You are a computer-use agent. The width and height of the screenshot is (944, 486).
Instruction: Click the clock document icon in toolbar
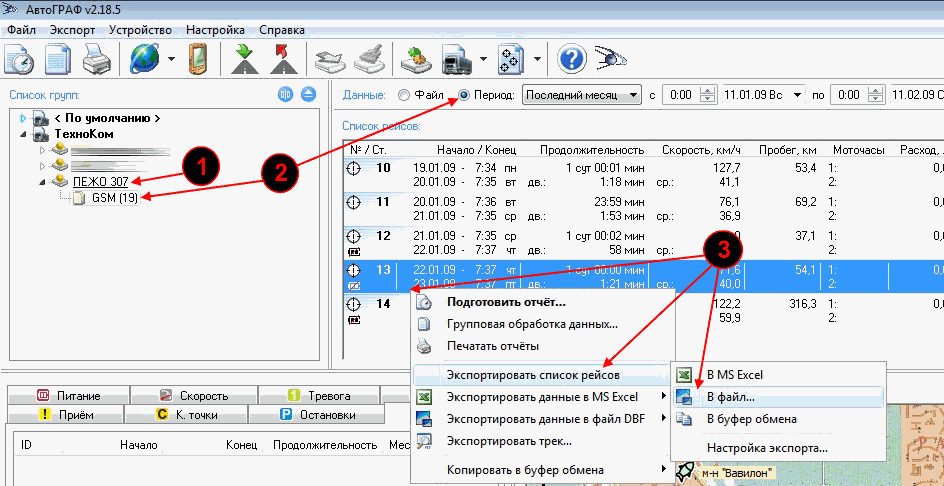(x=19, y=58)
